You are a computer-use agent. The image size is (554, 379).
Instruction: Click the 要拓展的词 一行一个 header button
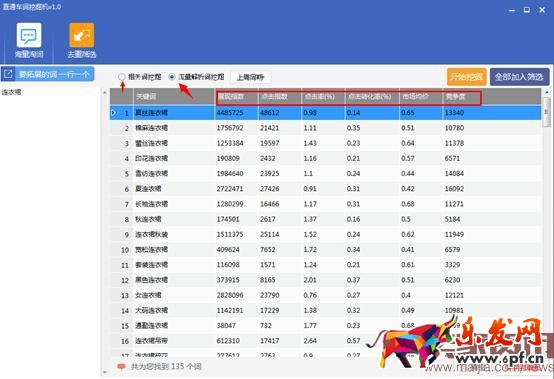tap(47, 74)
